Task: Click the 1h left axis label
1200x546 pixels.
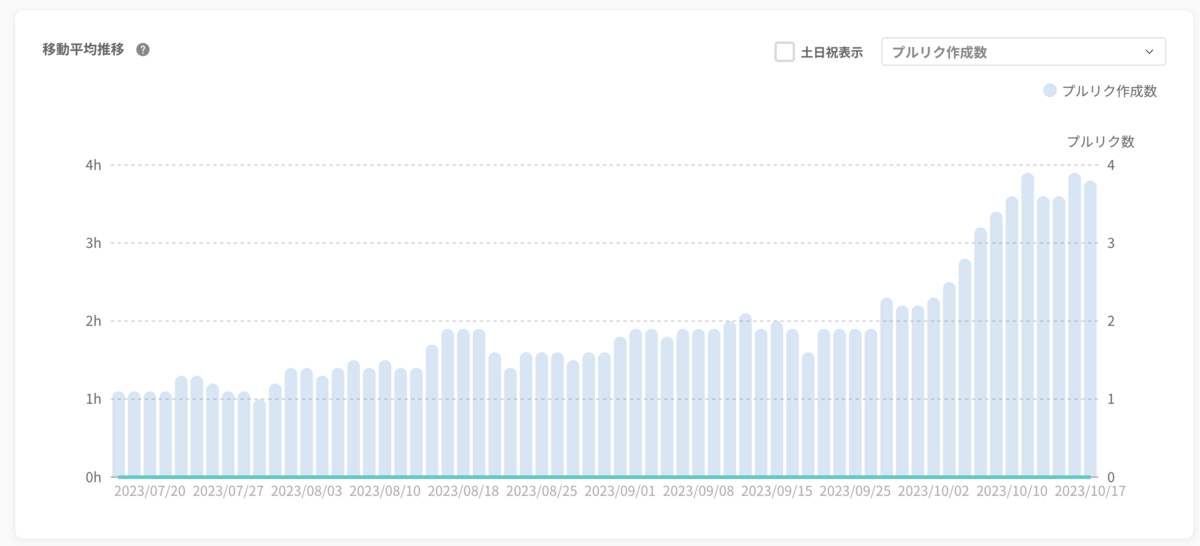Action: click(x=93, y=399)
